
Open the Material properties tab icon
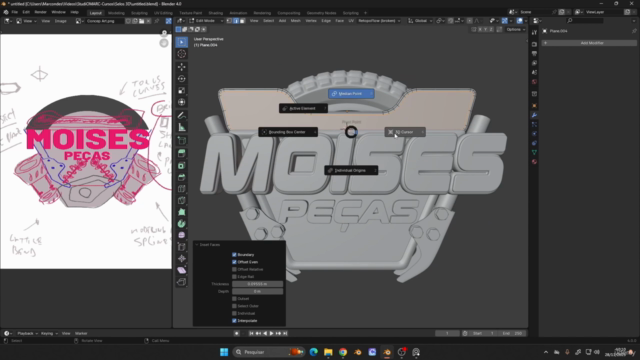534,162
